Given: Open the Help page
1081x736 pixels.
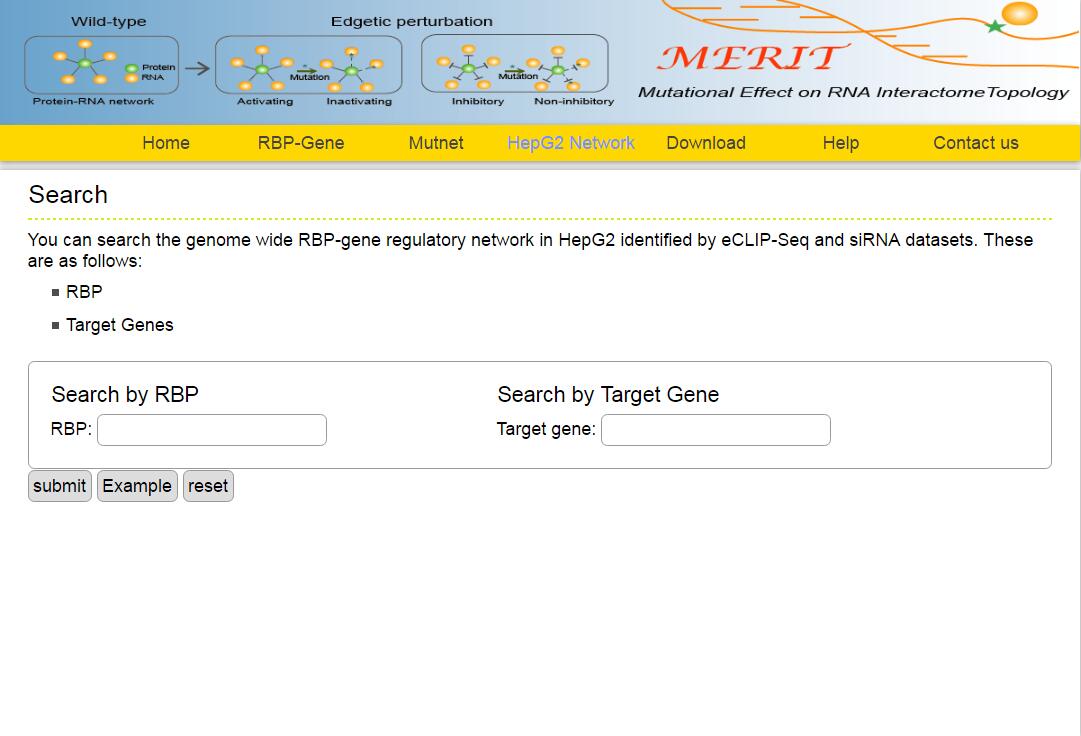Looking at the screenshot, I should coord(841,143).
